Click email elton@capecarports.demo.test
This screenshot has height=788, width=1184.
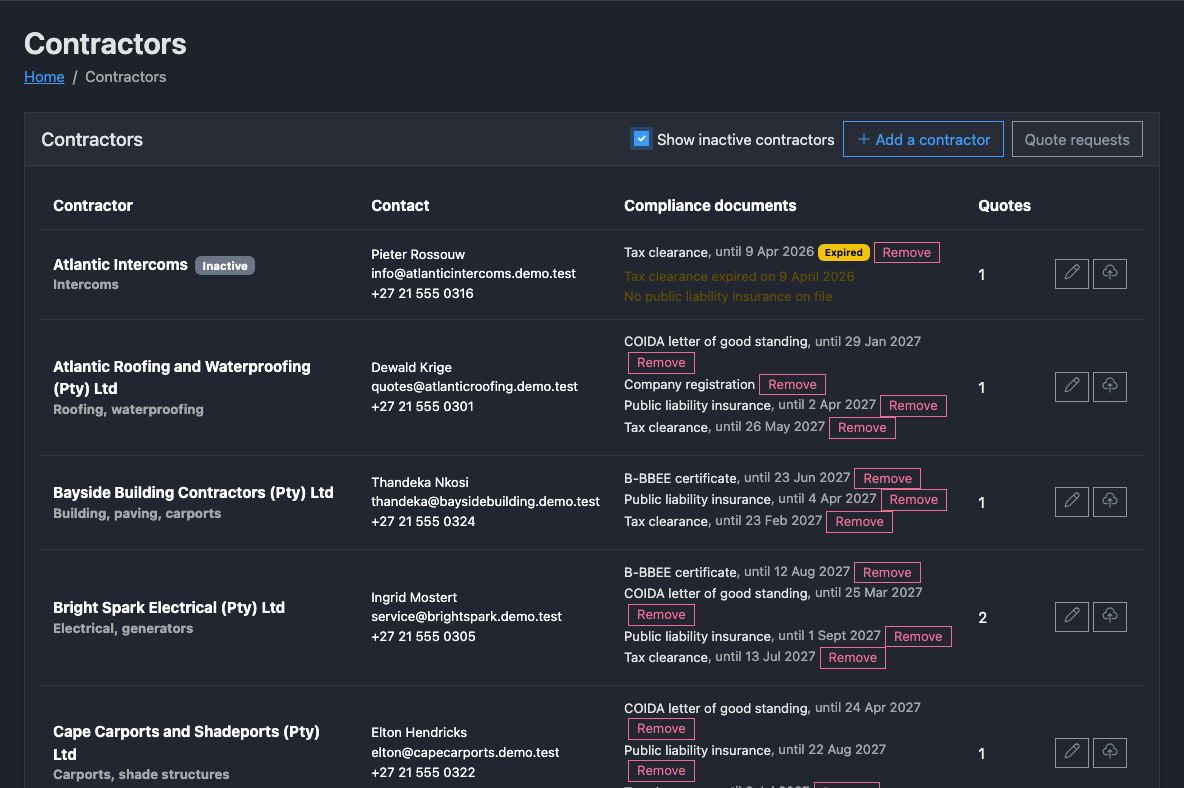[x=465, y=753]
